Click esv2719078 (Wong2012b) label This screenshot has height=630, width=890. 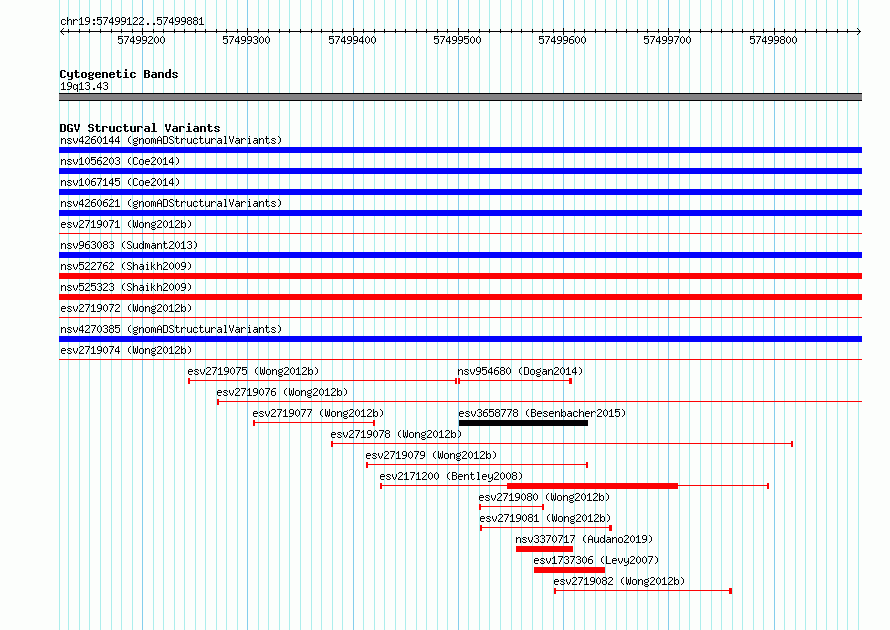(x=396, y=434)
